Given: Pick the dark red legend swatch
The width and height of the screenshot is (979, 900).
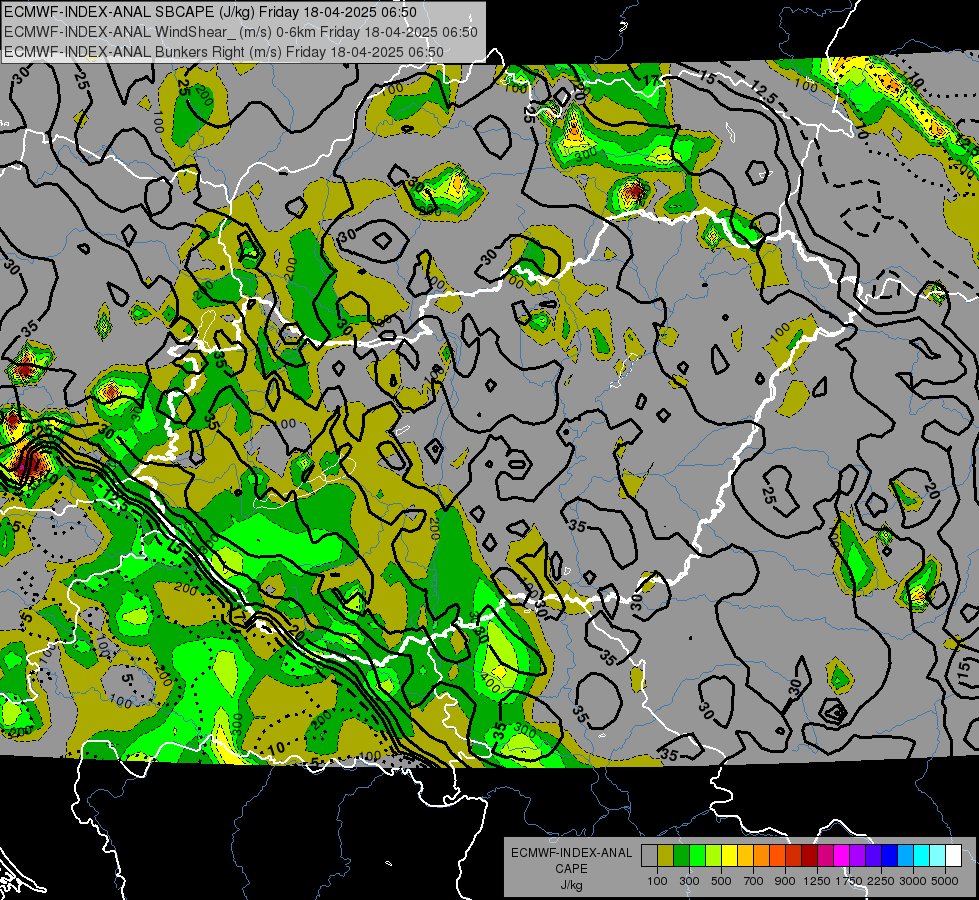Looking at the screenshot, I should 809,856.
